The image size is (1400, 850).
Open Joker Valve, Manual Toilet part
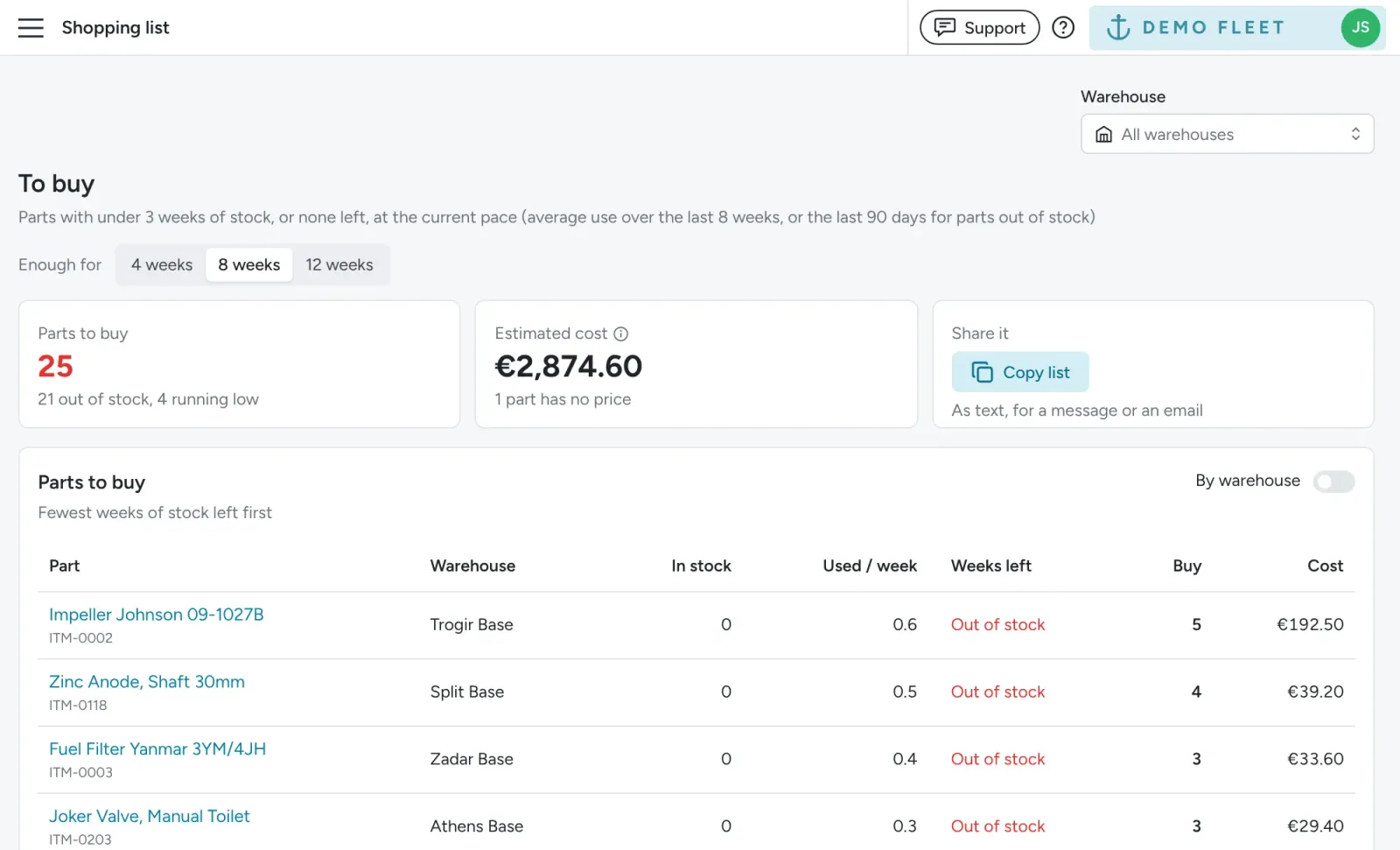tap(150, 816)
